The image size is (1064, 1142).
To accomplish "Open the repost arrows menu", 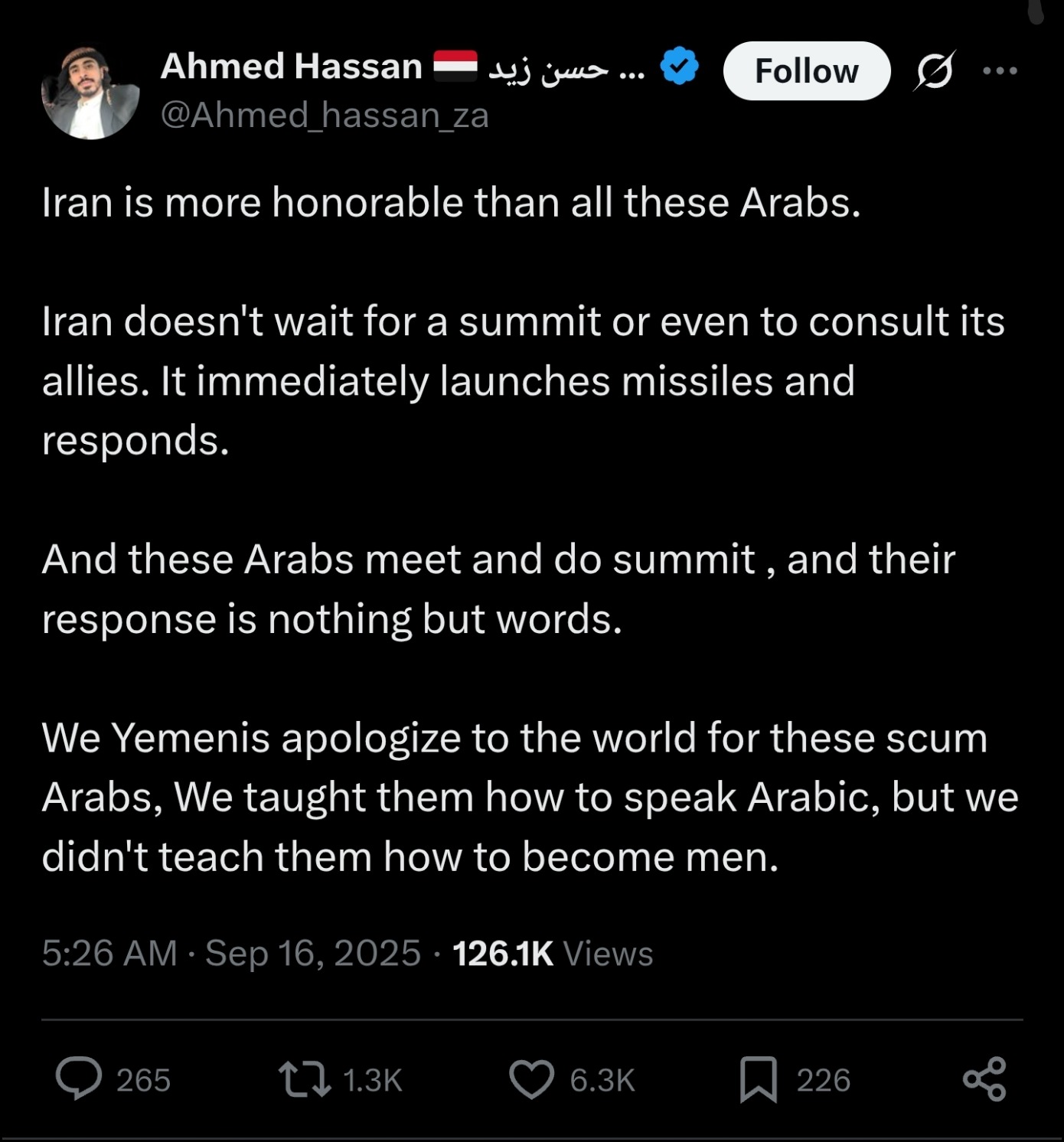I will tap(304, 1079).
